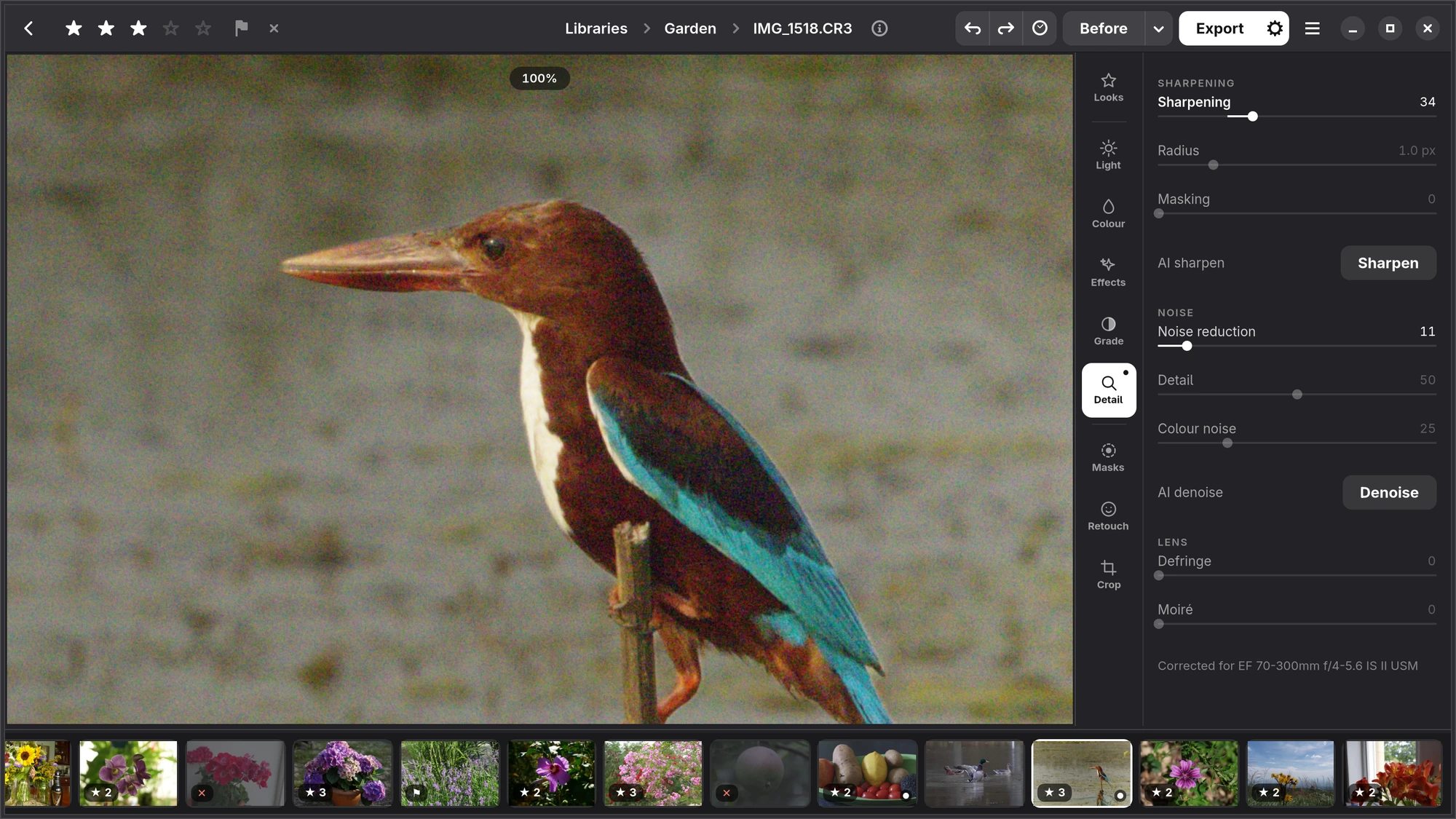Select the vegetables bowl thumbnail

coord(867,773)
